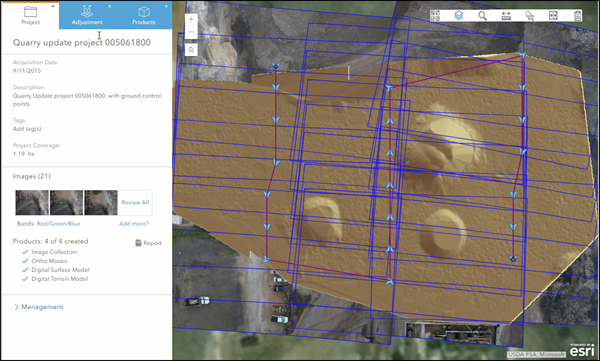Open the map layers stack icon
This screenshot has height=361, width=600.
pyautogui.click(x=458, y=15)
